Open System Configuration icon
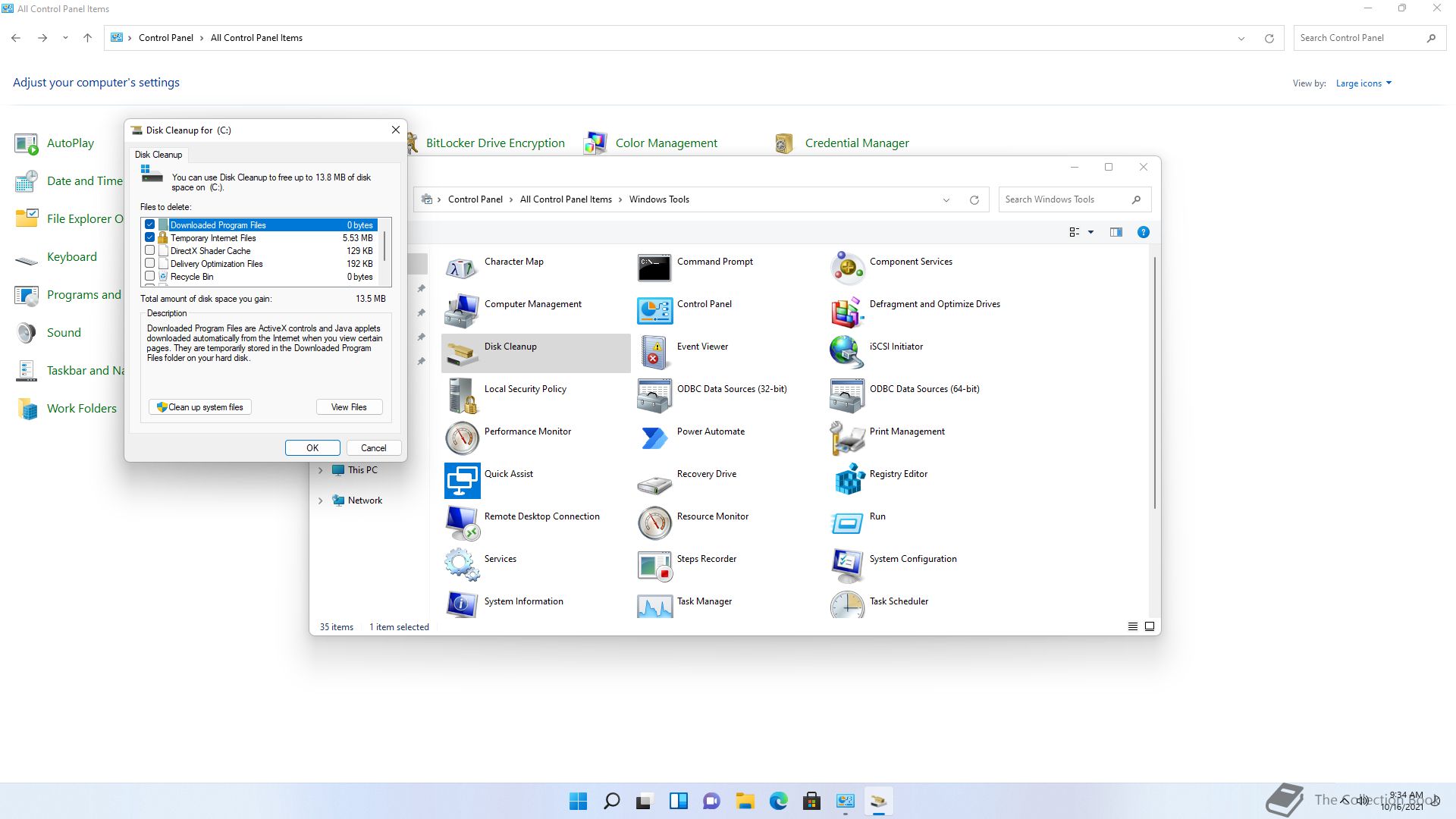Image resolution: width=1456 pixels, height=819 pixels. pyautogui.click(x=847, y=565)
